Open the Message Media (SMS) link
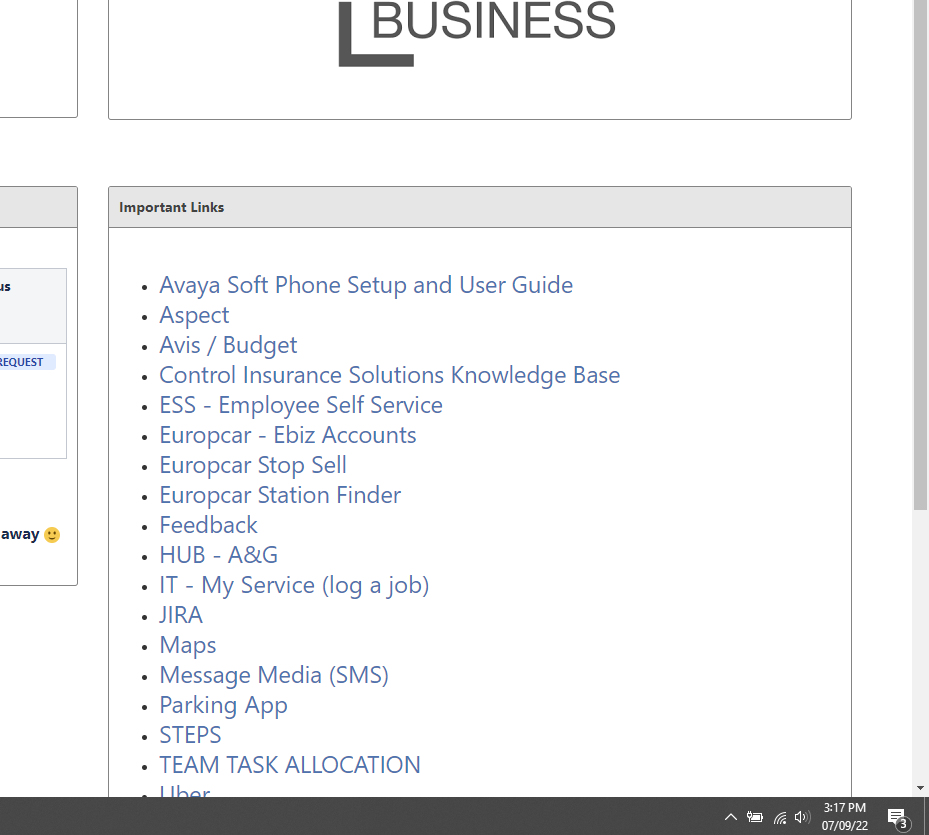Image resolution: width=929 pixels, height=835 pixels. 274,675
